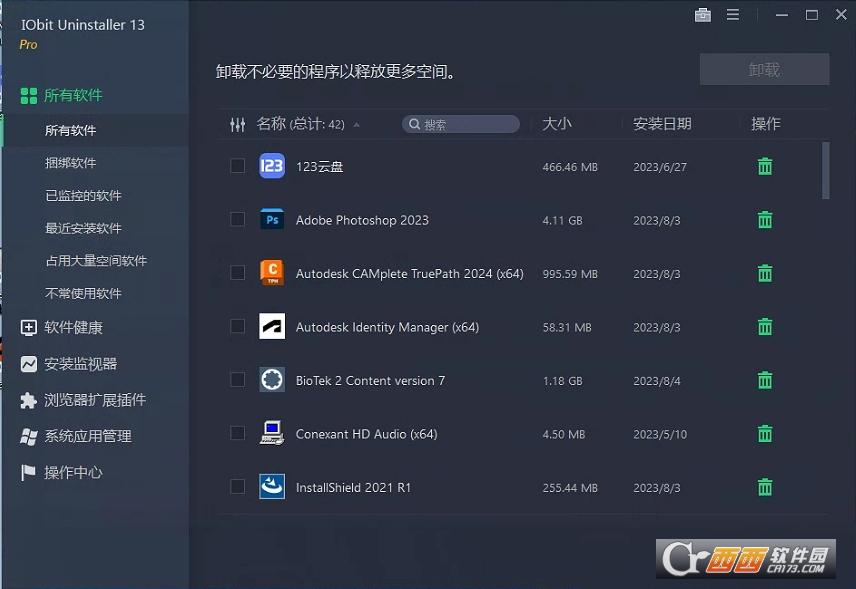This screenshot has width=856, height=589.
Task: Sort list by 大小 column
Action: tap(560, 124)
